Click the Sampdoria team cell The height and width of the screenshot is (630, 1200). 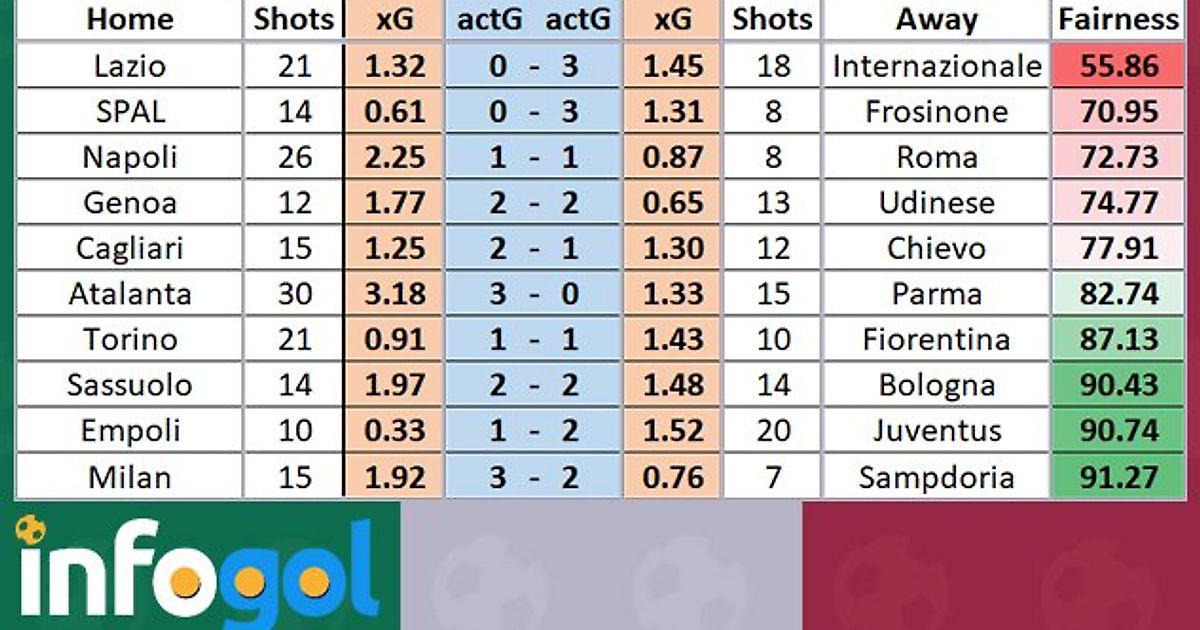click(x=937, y=477)
